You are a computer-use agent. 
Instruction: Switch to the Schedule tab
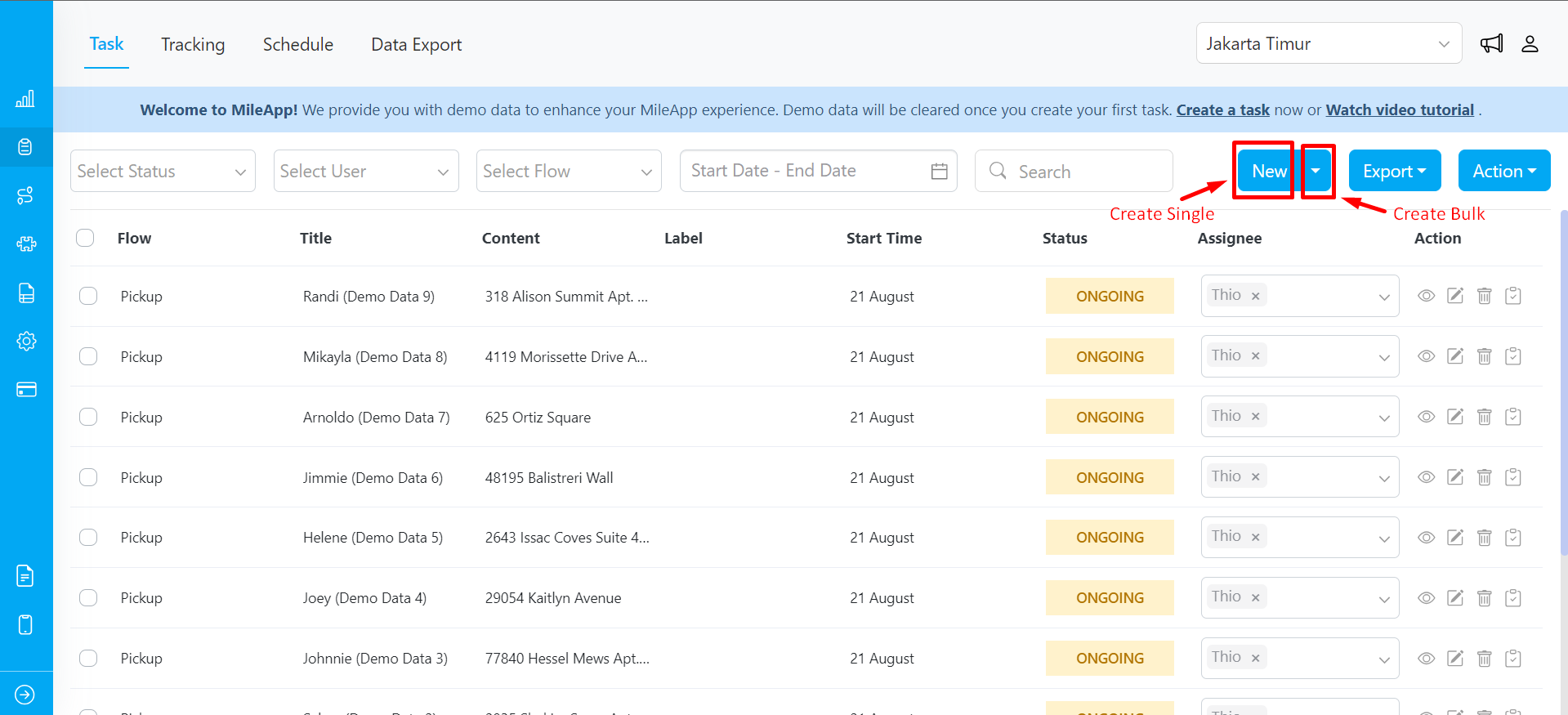(298, 44)
